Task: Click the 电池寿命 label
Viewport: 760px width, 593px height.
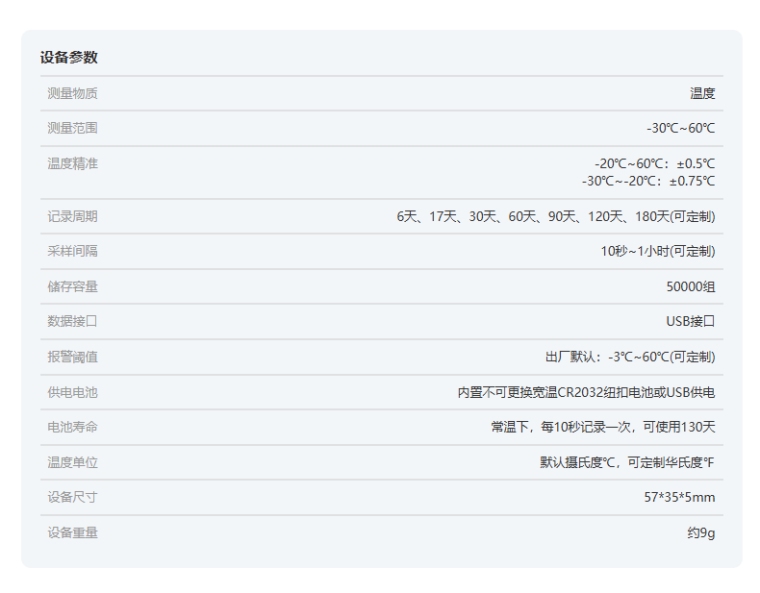Action: pyautogui.click(x=72, y=427)
